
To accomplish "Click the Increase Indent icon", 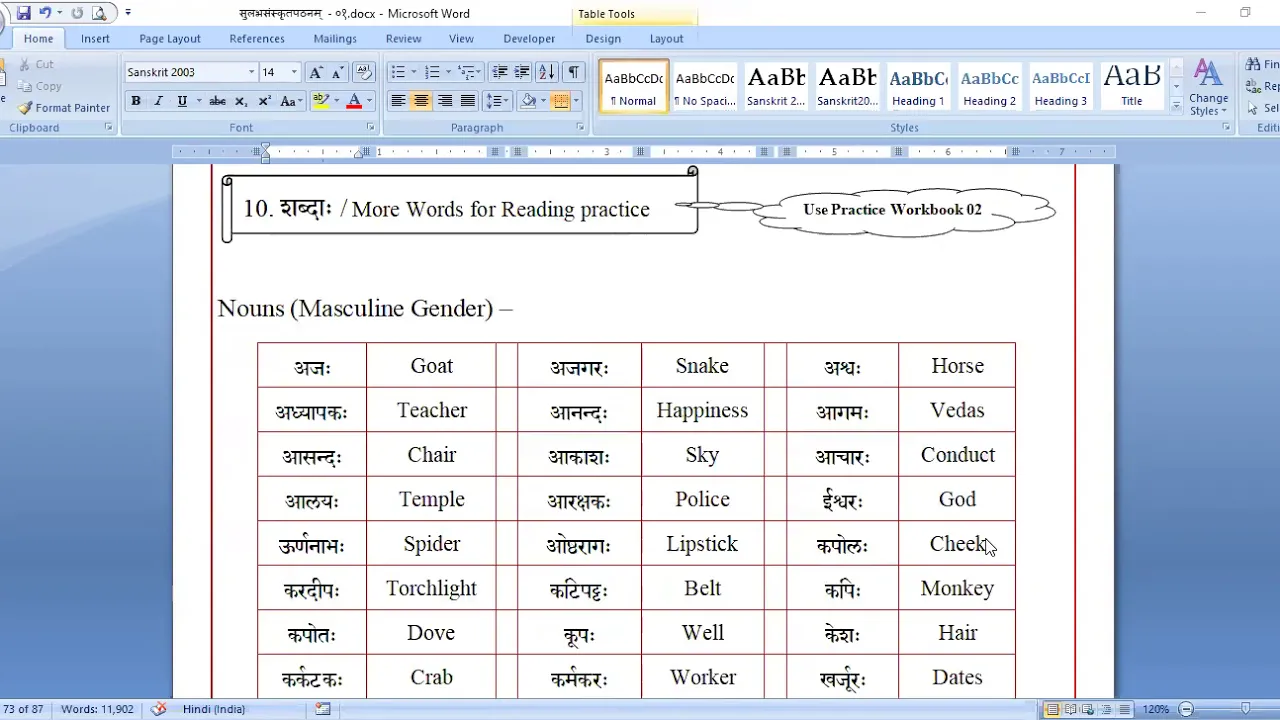I will click(522, 72).
